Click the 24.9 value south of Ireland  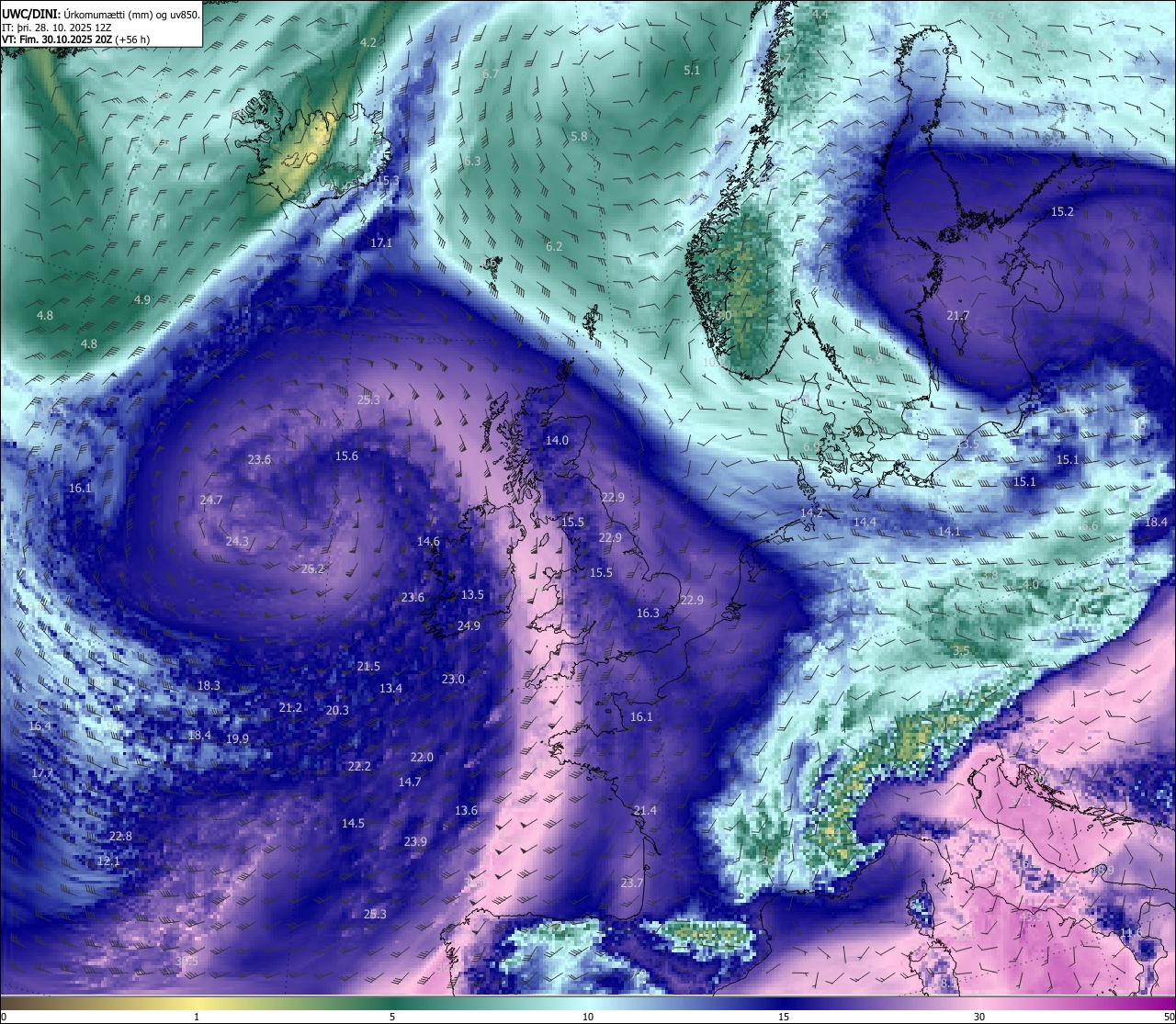pyautogui.click(x=469, y=625)
